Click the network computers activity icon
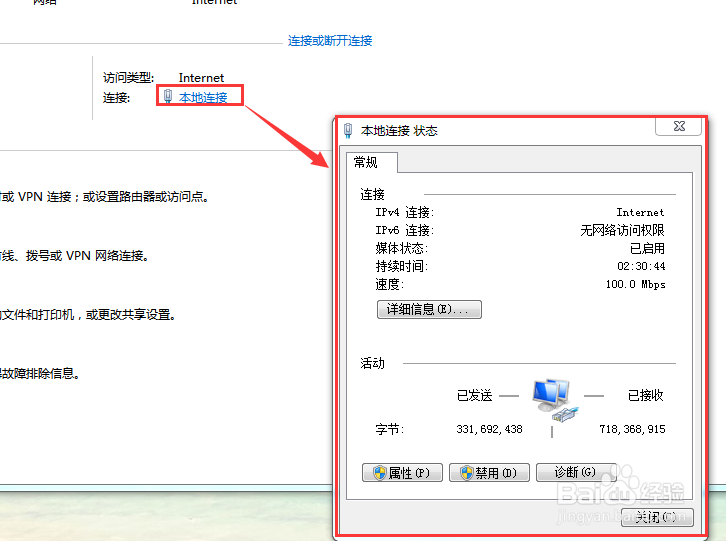This screenshot has height=541, width=726. pos(554,400)
